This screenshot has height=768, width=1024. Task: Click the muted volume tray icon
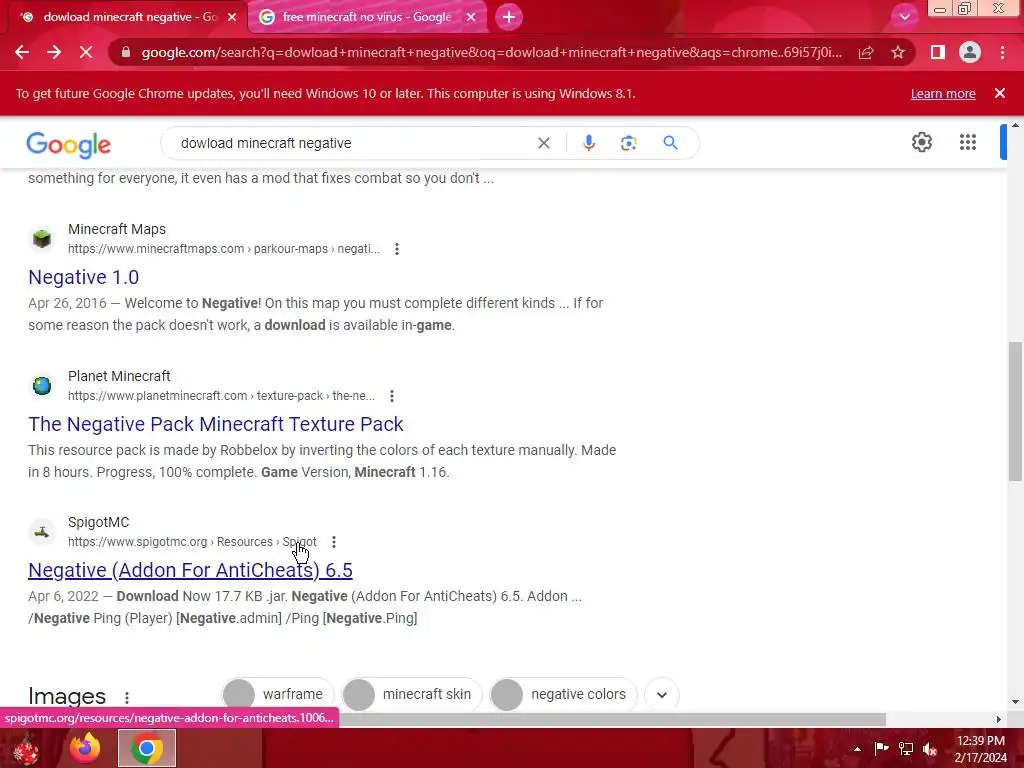tap(930, 749)
